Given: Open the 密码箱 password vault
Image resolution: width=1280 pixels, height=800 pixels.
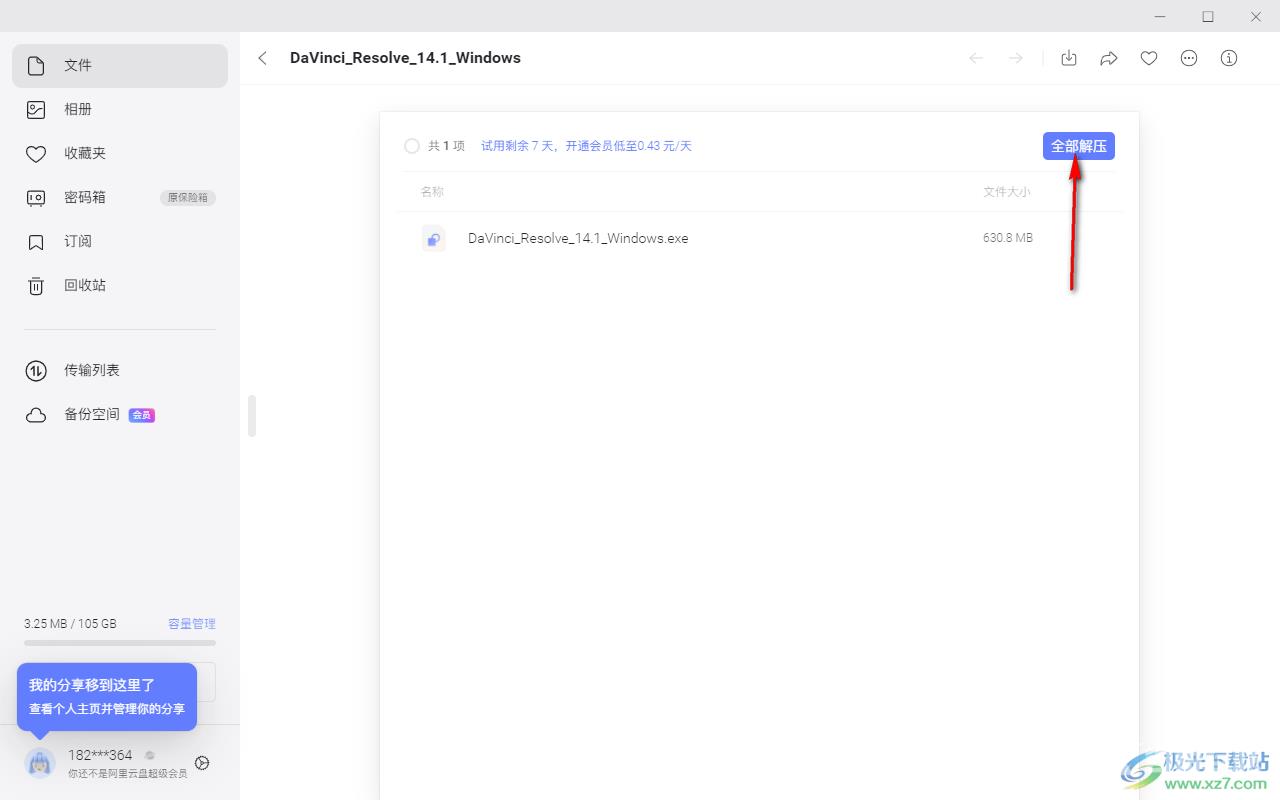Looking at the screenshot, I should (120, 198).
